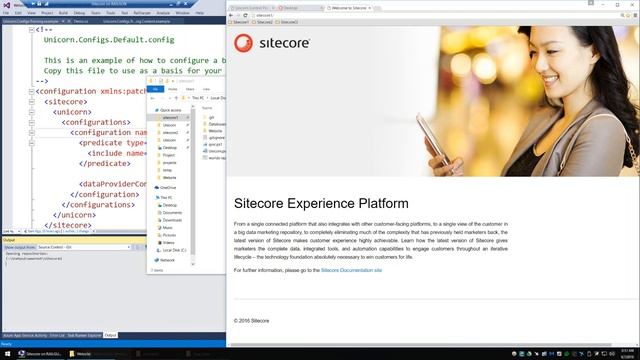Open the File menu in Visual Studio

pyautogui.click(x=6, y=13)
